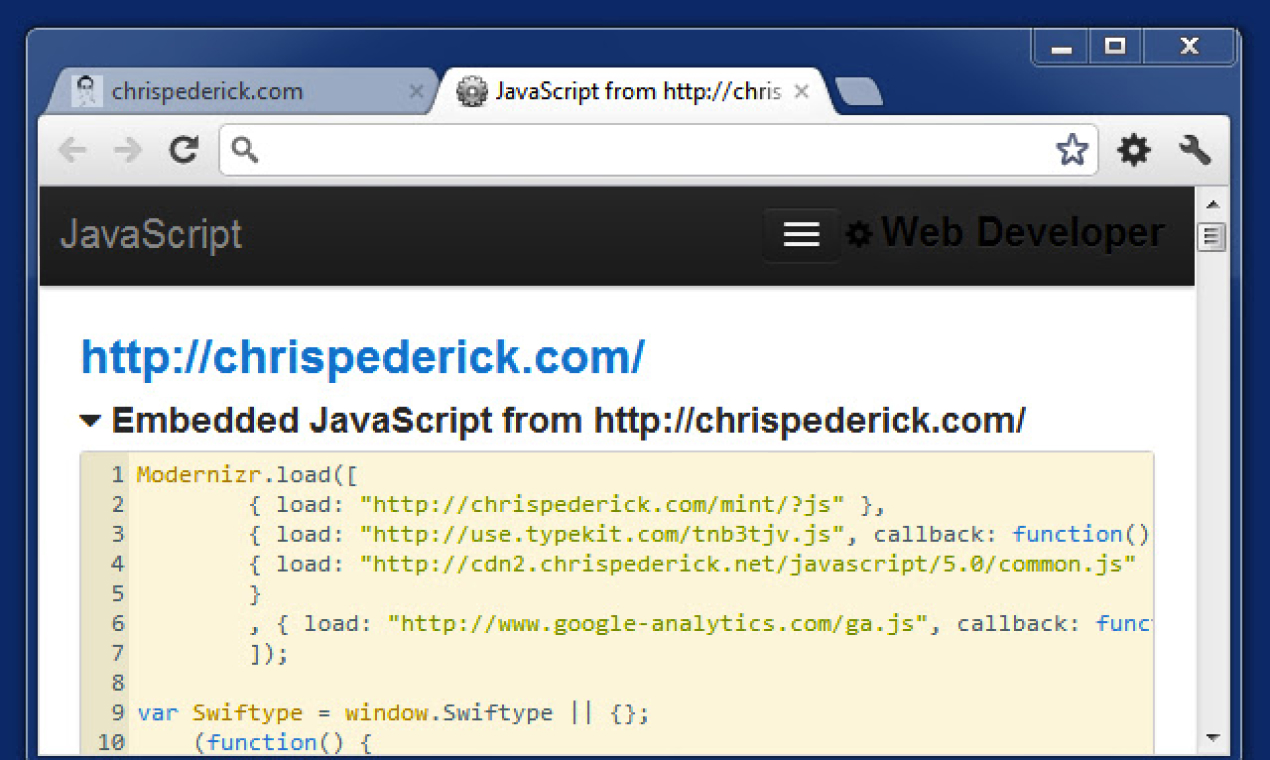Click the Embedded JavaScript from http://chrispederick.com/ heading
This screenshot has width=1270, height=760.
tap(568, 421)
